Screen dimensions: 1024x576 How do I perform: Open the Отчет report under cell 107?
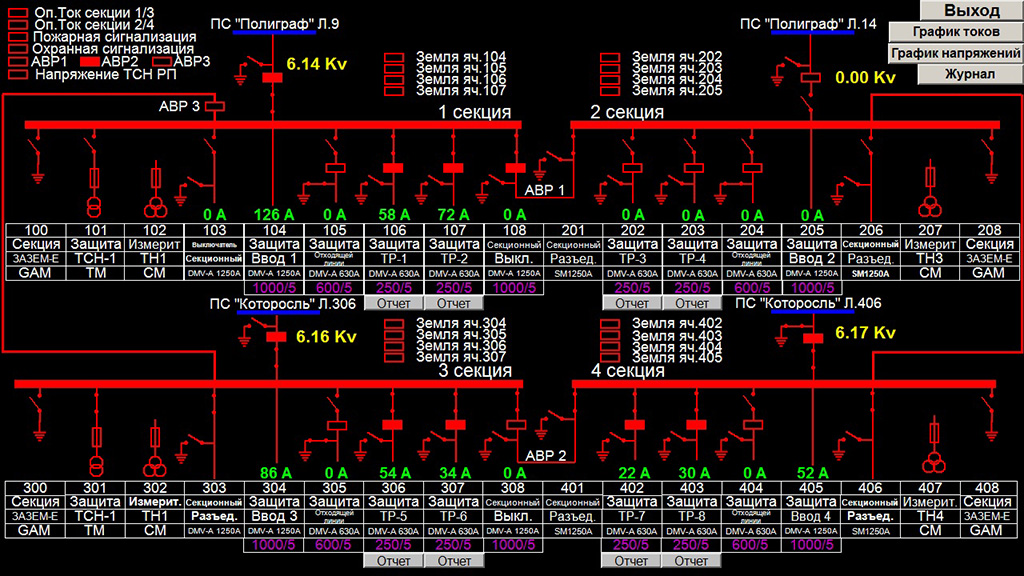click(x=454, y=303)
